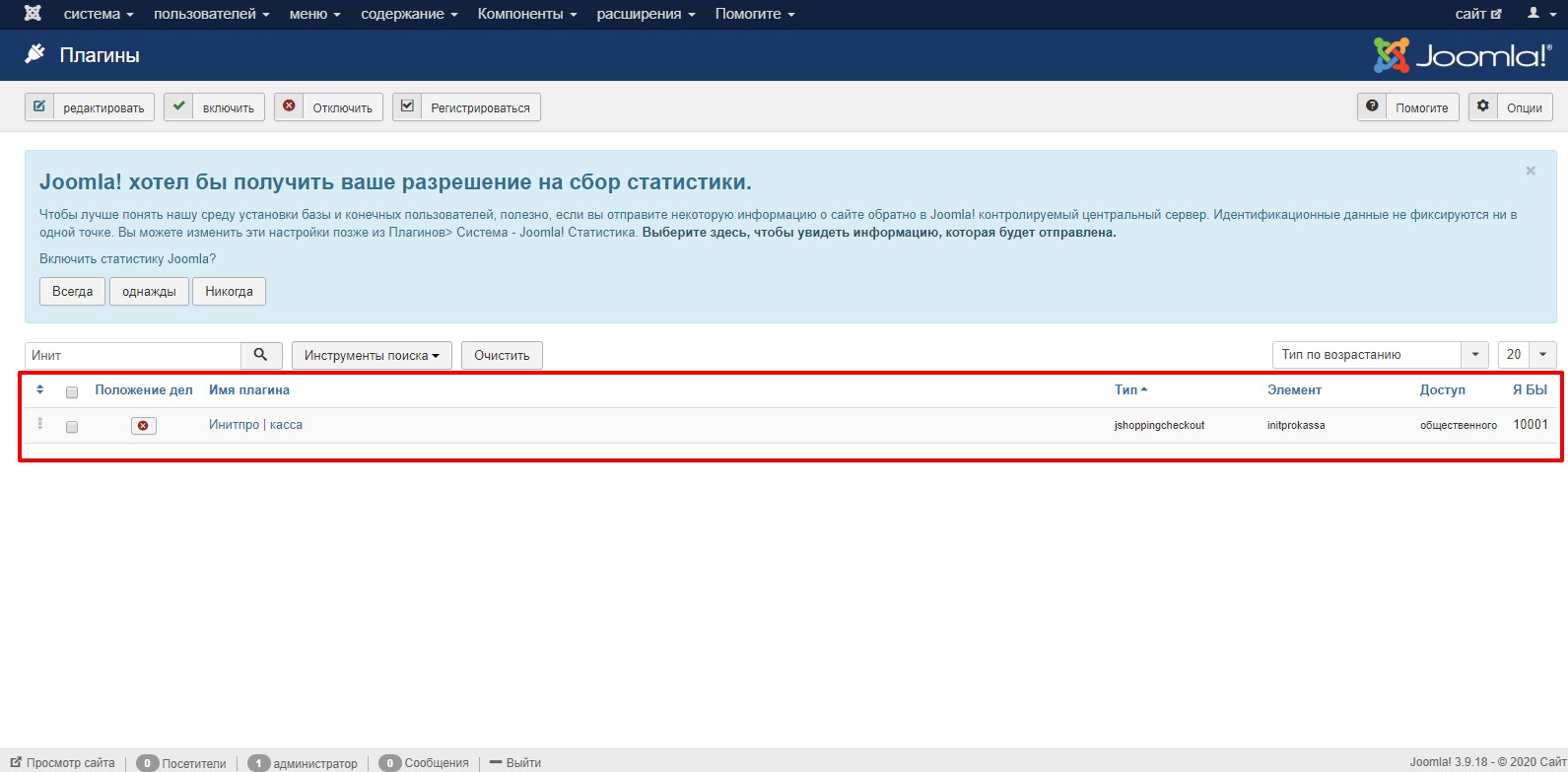Click the редактировать toolbar button
The width and height of the screenshot is (1568, 772).
pos(90,107)
